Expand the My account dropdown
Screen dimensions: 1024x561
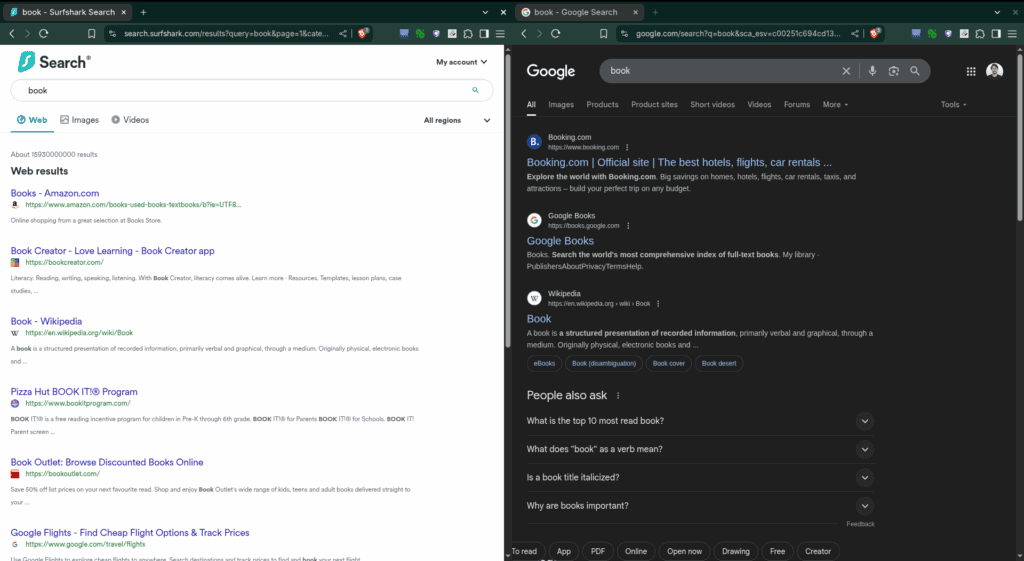coord(462,62)
